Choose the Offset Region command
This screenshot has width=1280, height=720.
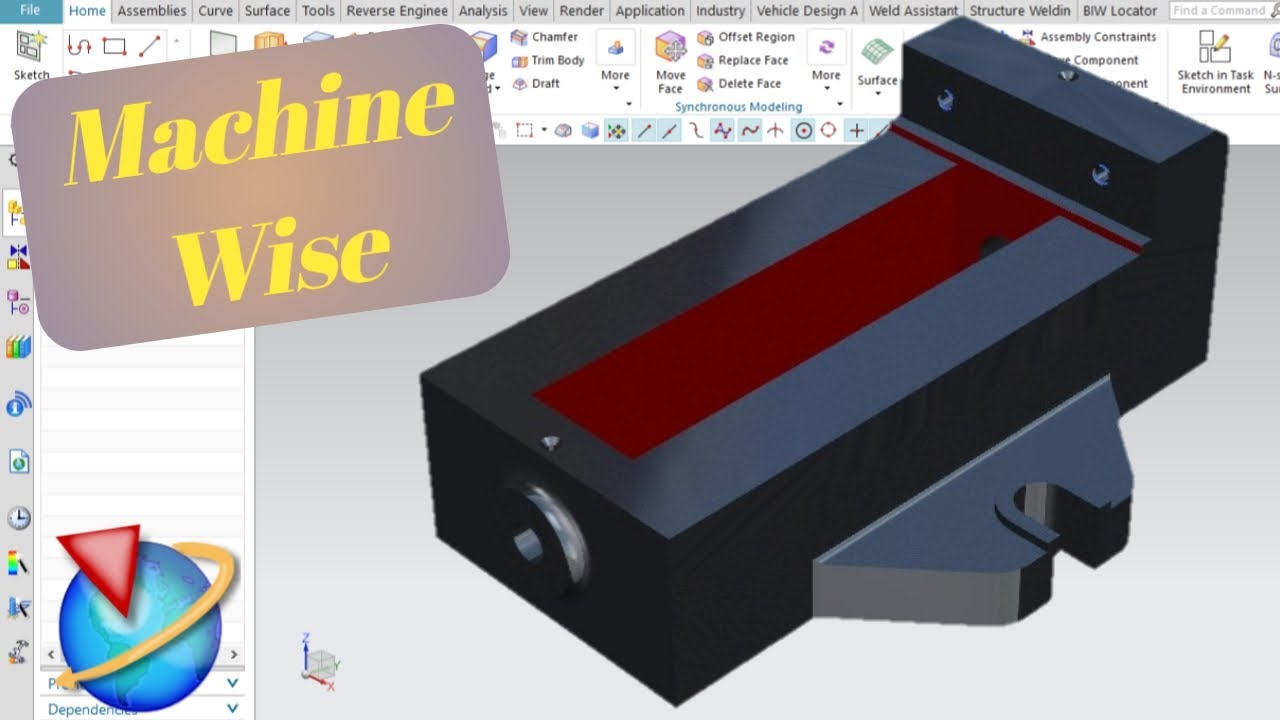(746, 37)
